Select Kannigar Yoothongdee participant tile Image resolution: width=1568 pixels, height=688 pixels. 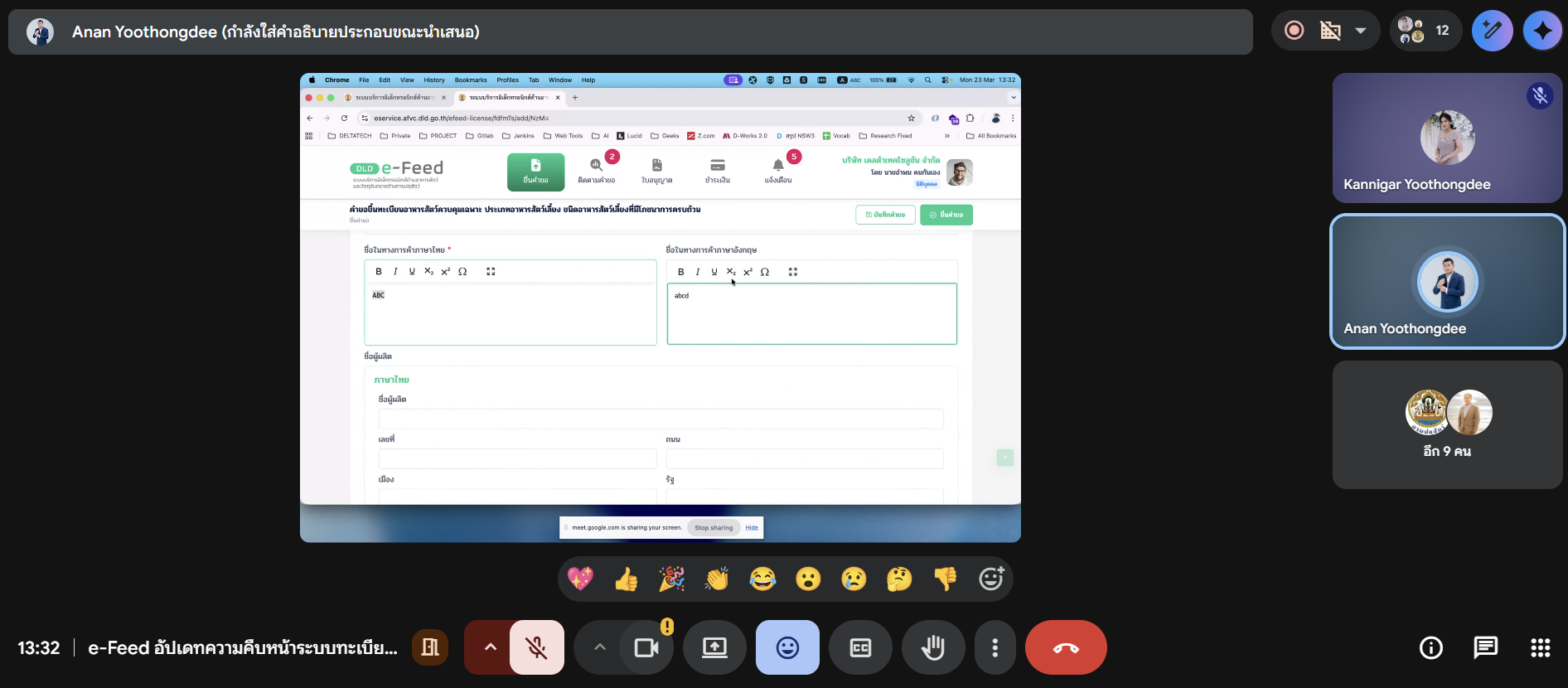(1447, 138)
